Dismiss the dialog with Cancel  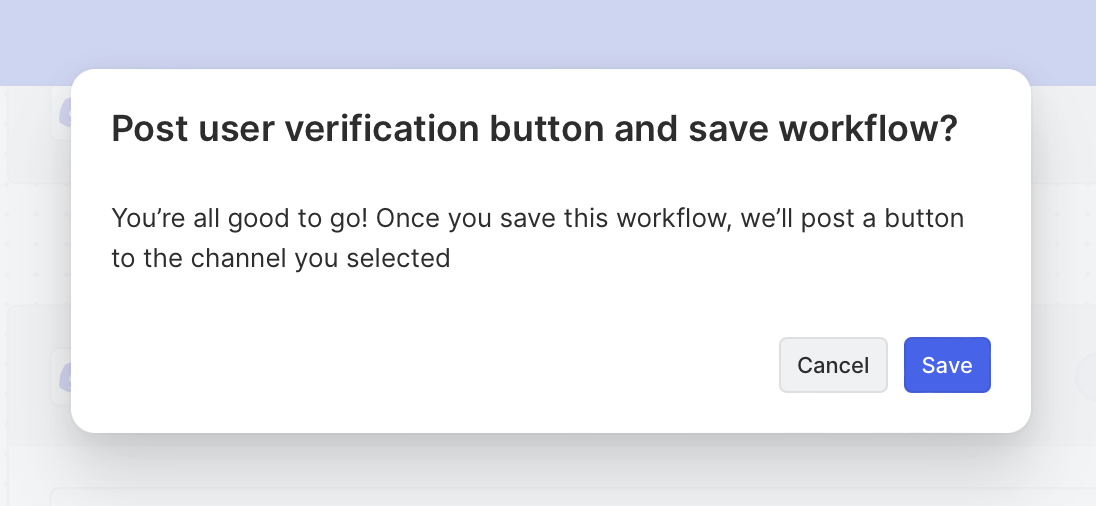832,365
